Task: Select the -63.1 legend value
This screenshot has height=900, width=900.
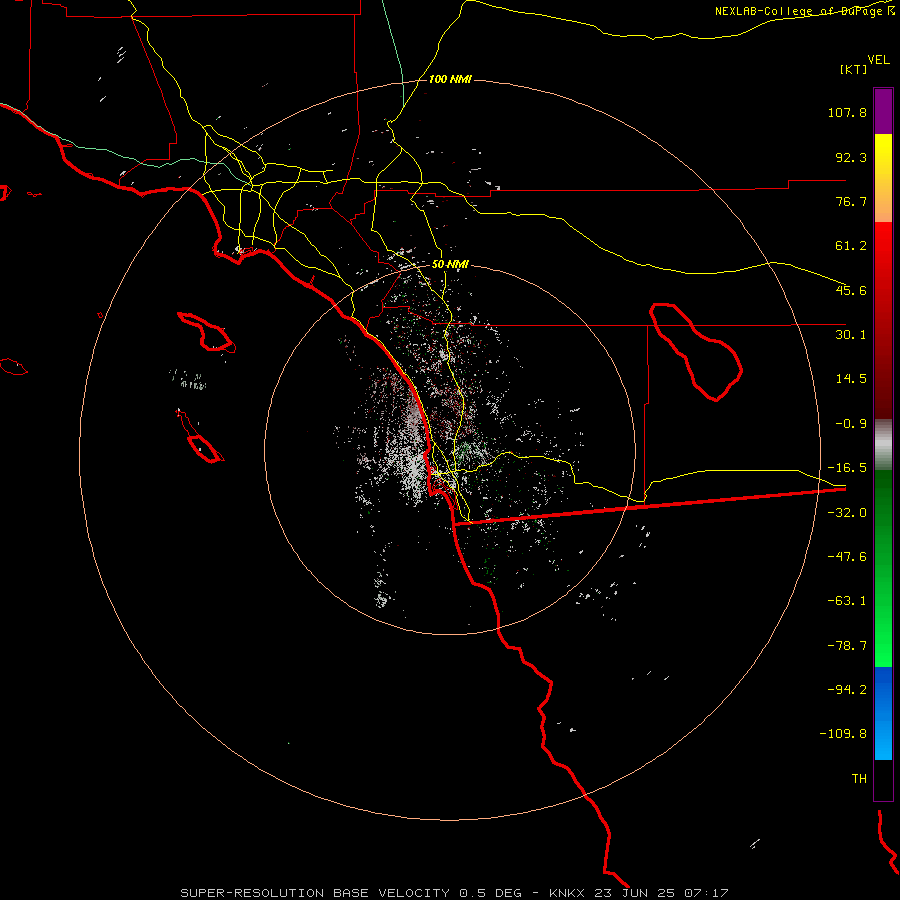Action: pos(847,601)
